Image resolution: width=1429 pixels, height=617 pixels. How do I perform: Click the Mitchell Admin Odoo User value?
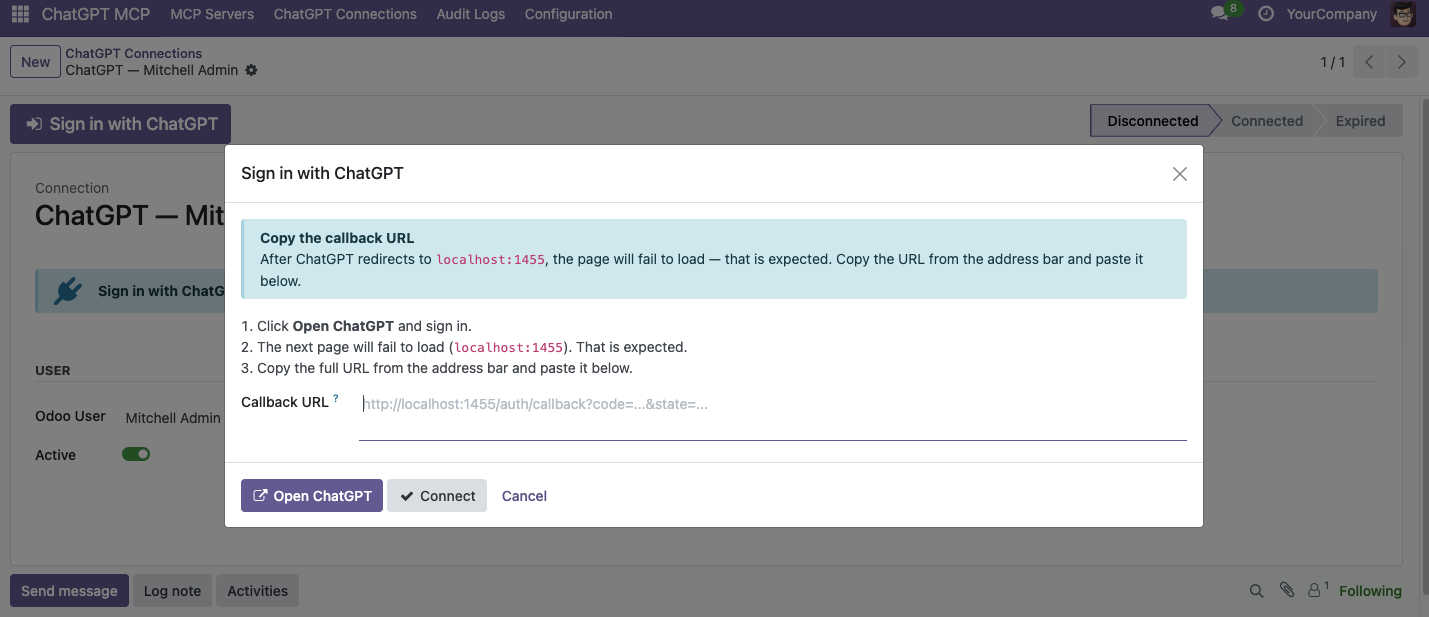pos(173,418)
